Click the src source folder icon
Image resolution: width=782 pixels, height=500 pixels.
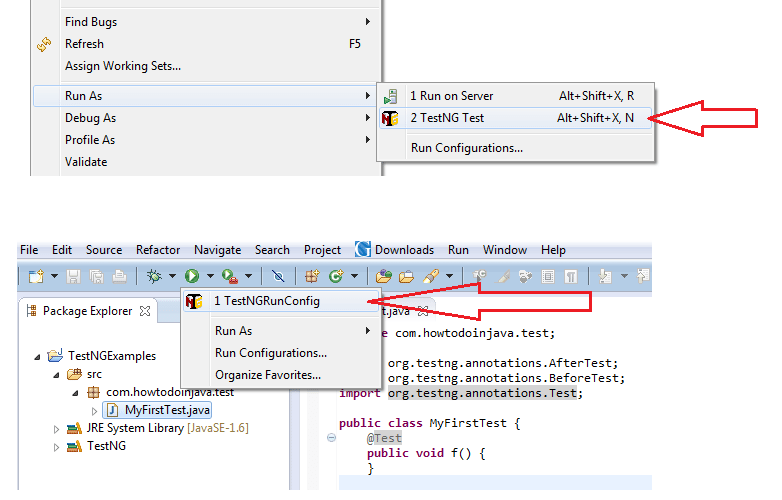pos(74,374)
